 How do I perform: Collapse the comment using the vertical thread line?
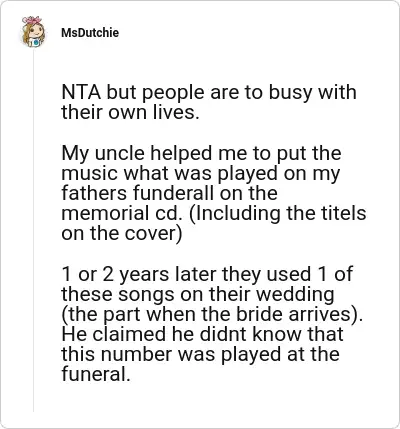(33, 230)
